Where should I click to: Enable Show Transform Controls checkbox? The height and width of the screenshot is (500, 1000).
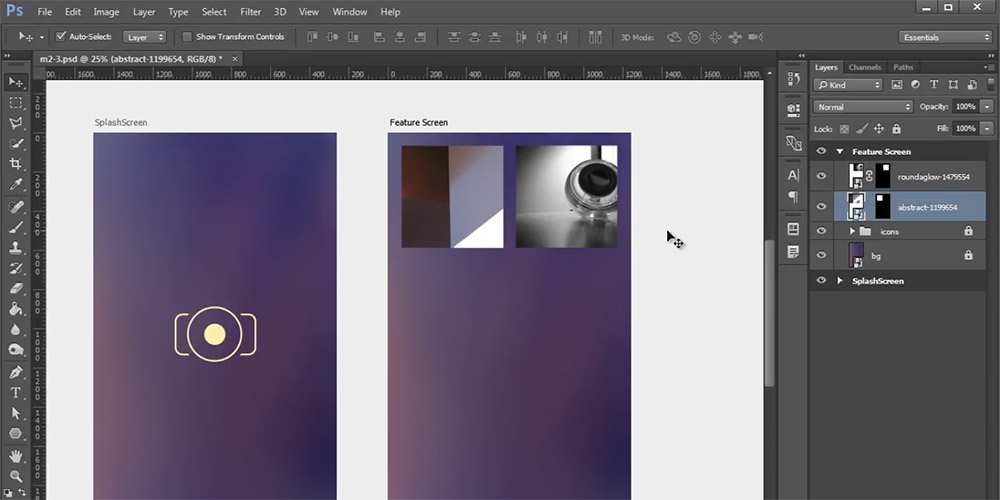point(187,37)
